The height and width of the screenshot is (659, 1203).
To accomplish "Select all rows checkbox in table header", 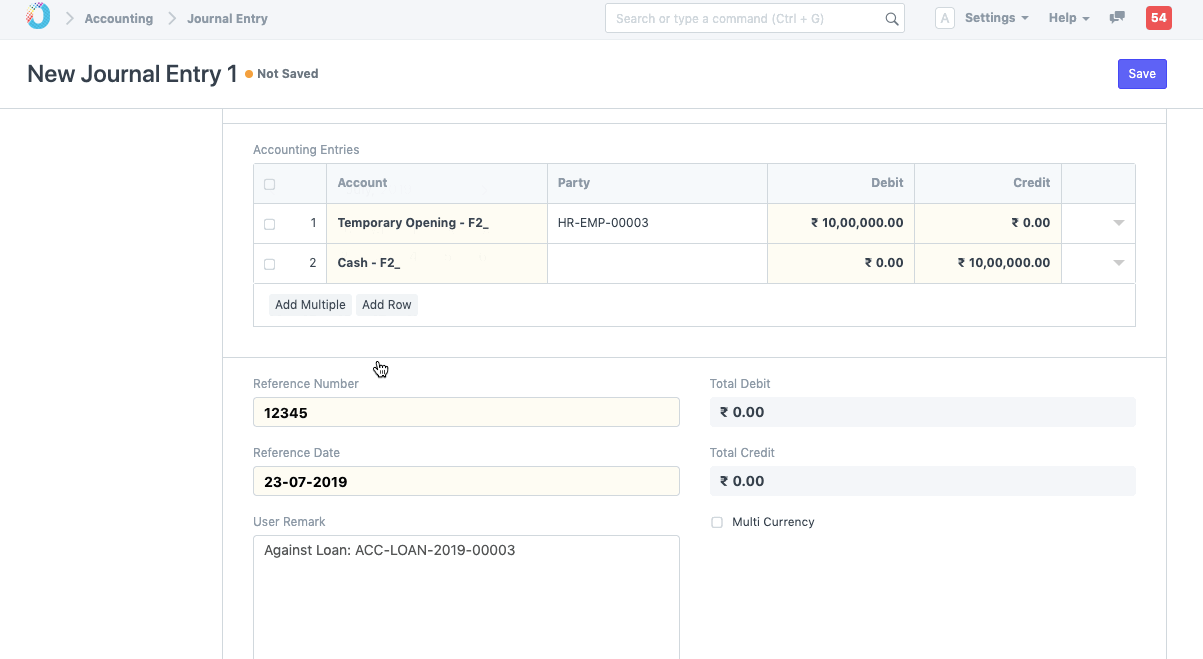I will tap(269, 184).
